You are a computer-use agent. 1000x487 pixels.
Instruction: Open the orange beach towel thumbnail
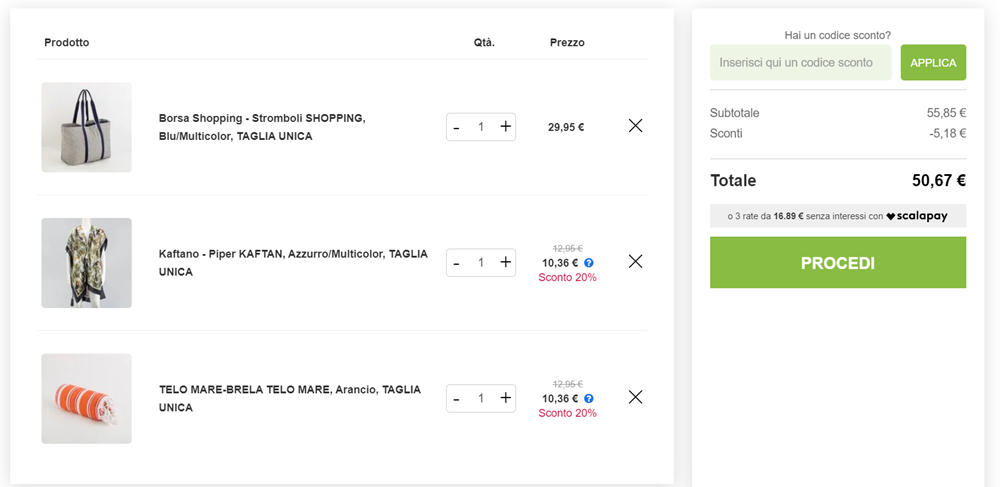[87, 398]
